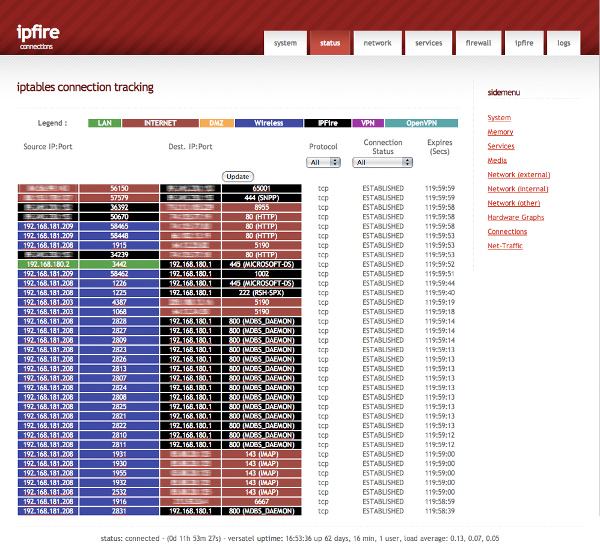Open the system tab

tap(285, 43)
